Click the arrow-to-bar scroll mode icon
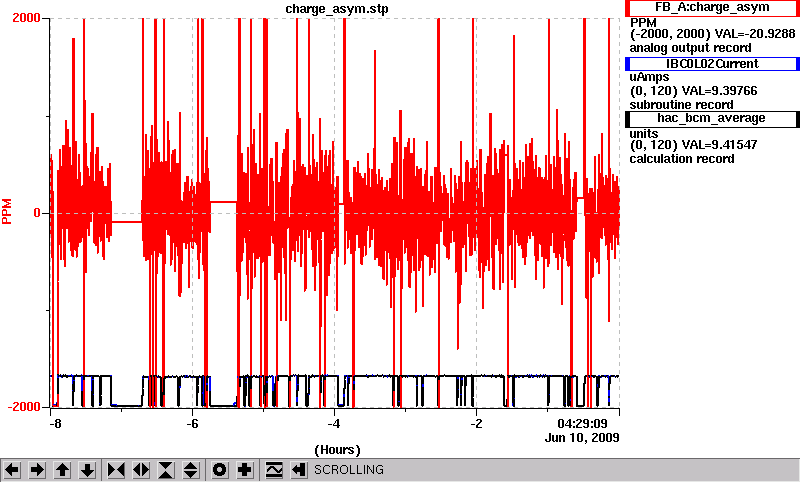Viewport: 800px width, 482px height. 298,470
